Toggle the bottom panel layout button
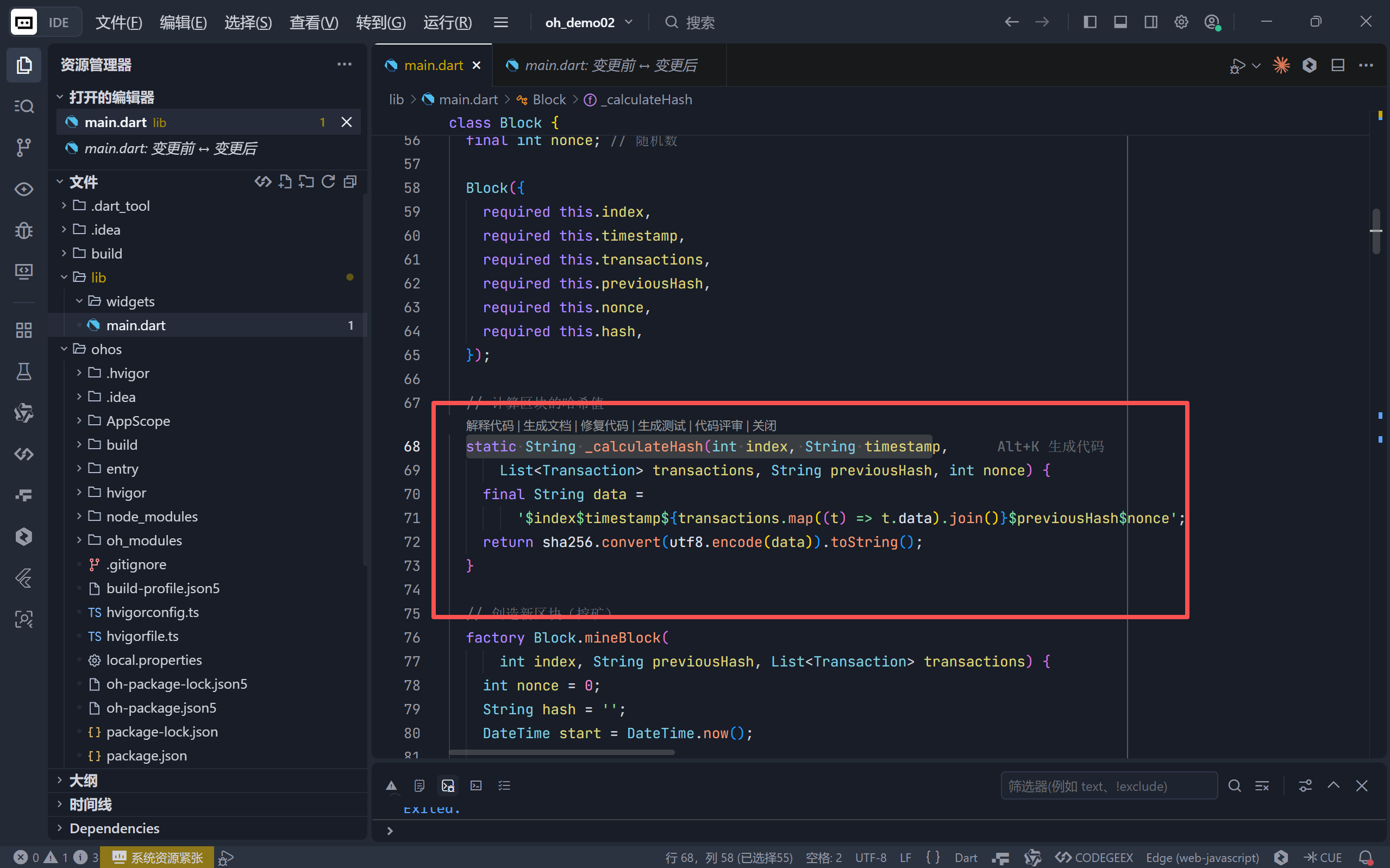This screenshot has height=868, width=1390. point(1120,22)
